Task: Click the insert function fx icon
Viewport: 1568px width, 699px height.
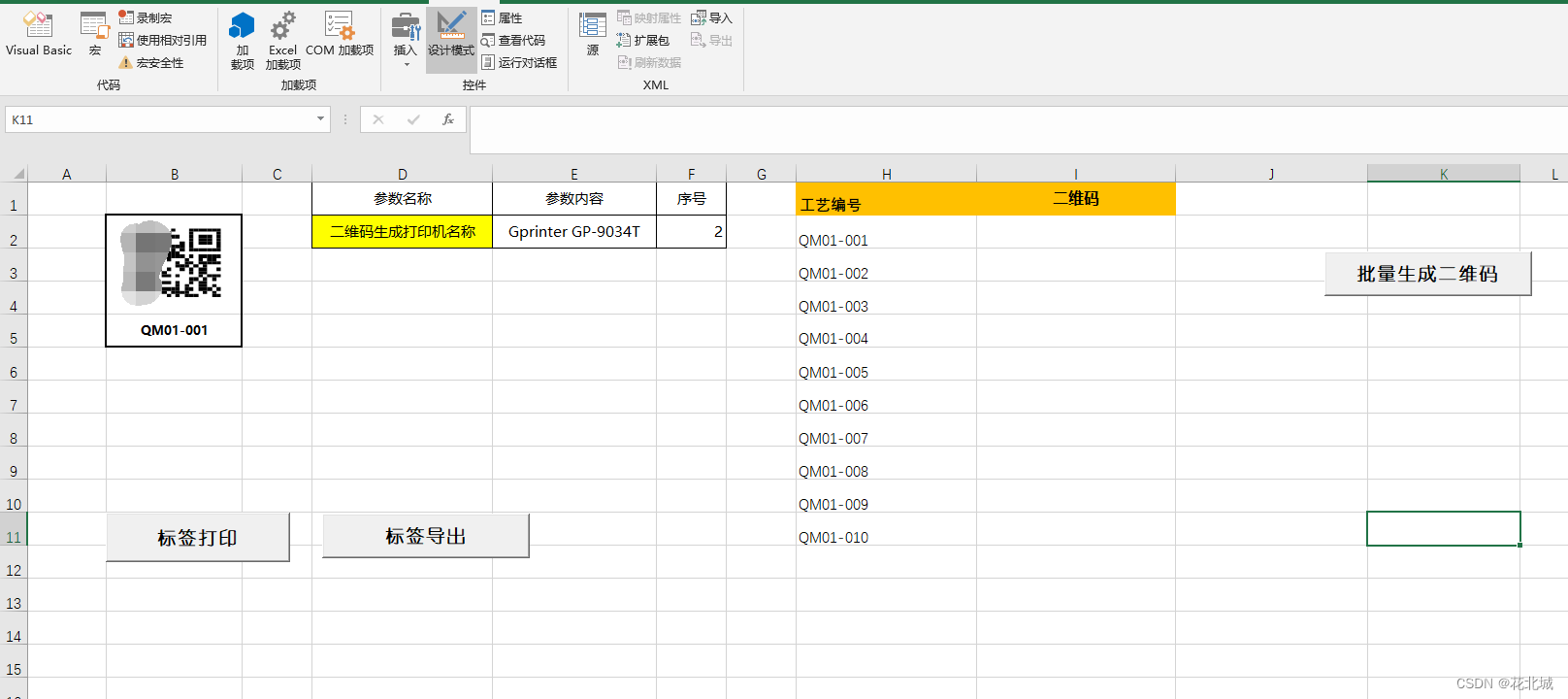Action: coord(448,119)
